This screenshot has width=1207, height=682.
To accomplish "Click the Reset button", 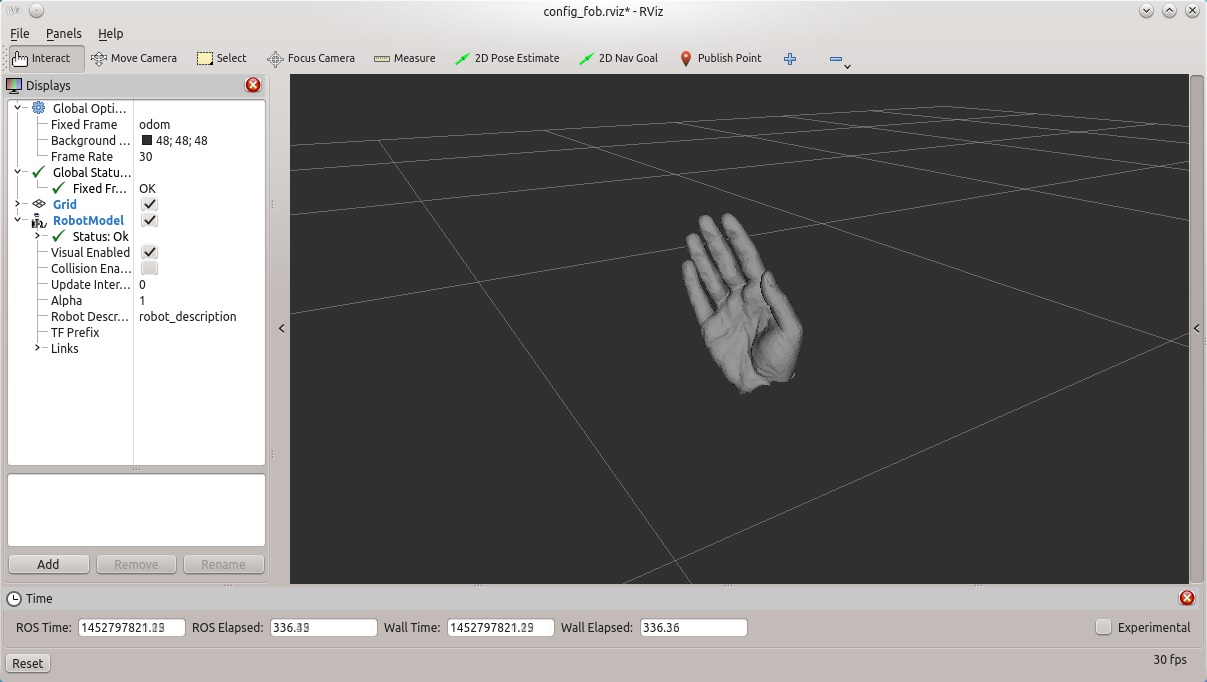I will pyautogui.click(x=28, y=663).
